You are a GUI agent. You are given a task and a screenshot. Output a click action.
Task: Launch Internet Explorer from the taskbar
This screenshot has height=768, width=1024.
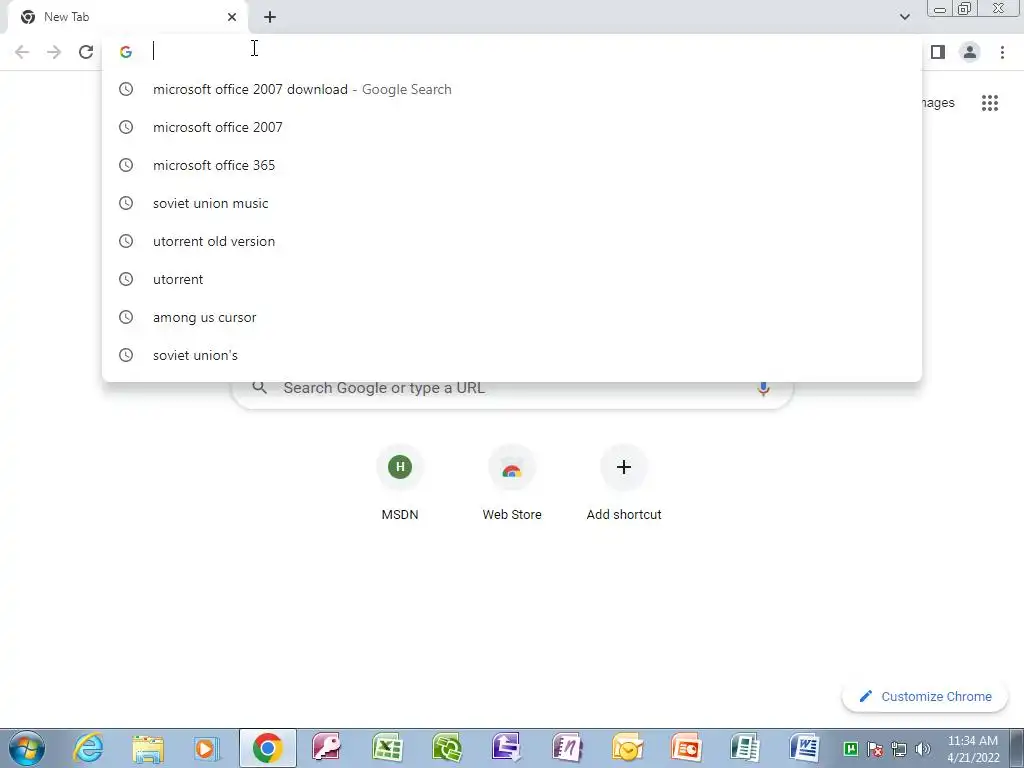pyautogui.click(x=88, y=748)
